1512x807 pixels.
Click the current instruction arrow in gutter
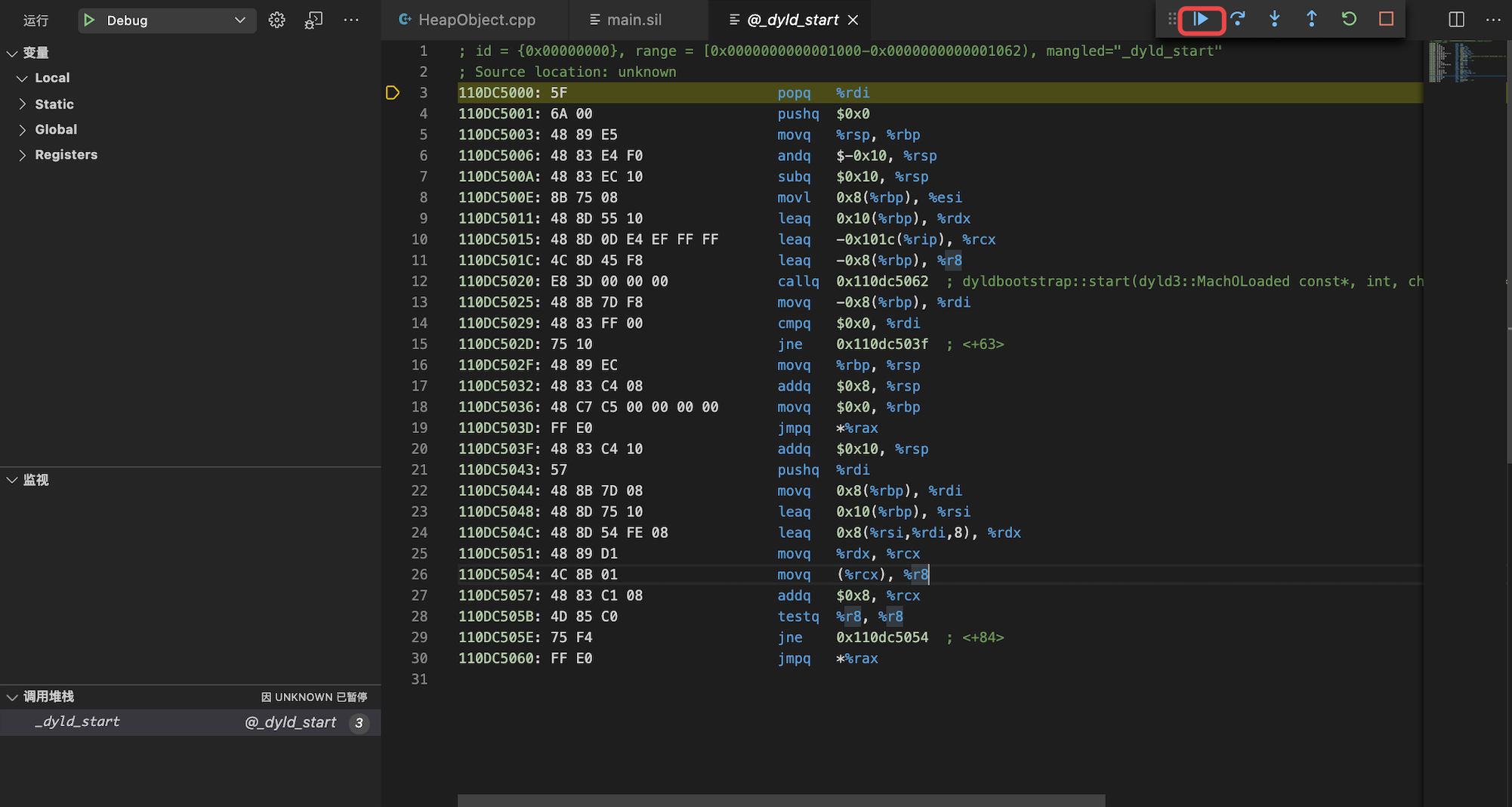pos(392,93)
